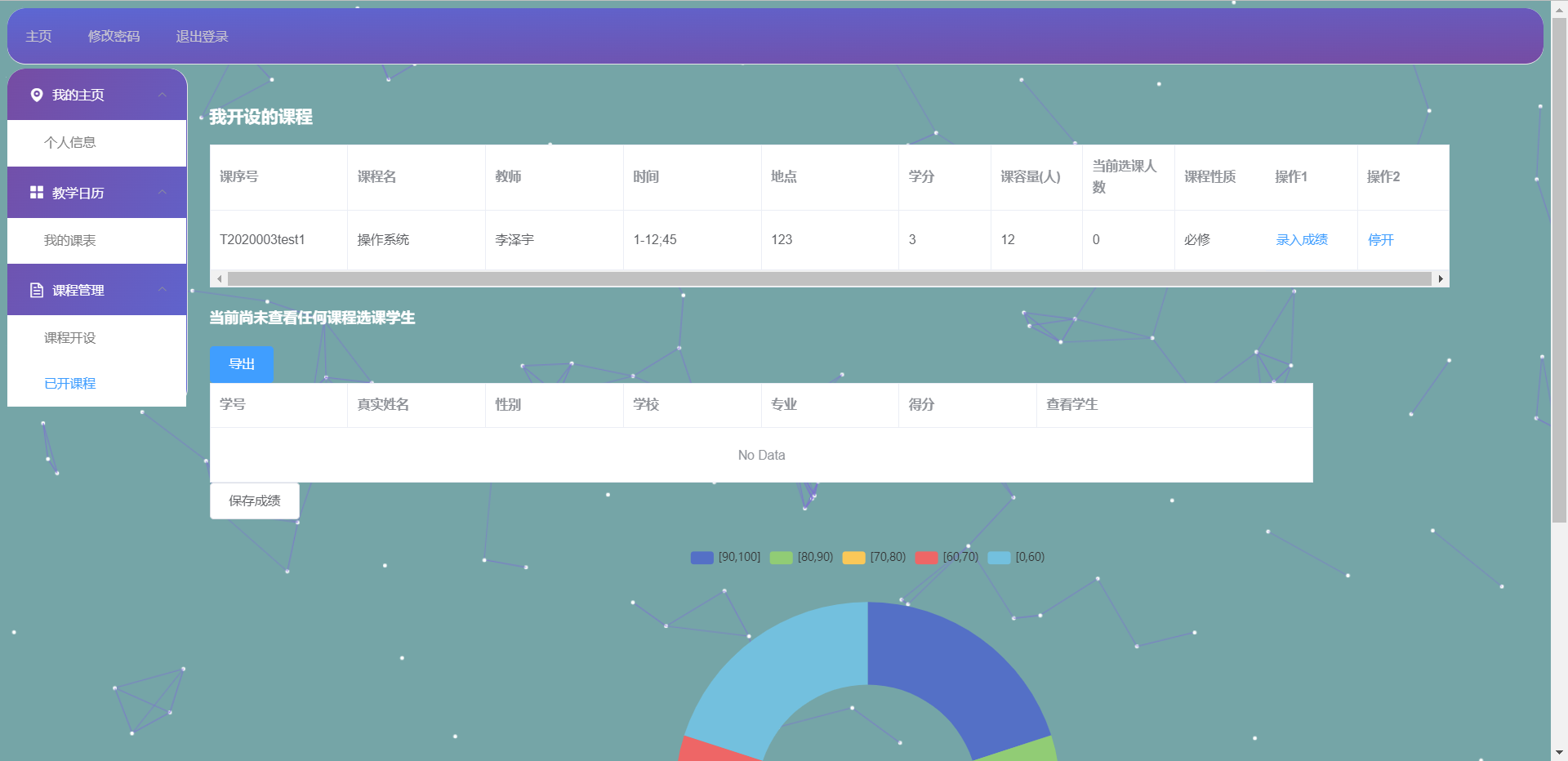This screenshot has height=761, width=1568.
Task: Click the 专业 column header
Action: (831, 405)
